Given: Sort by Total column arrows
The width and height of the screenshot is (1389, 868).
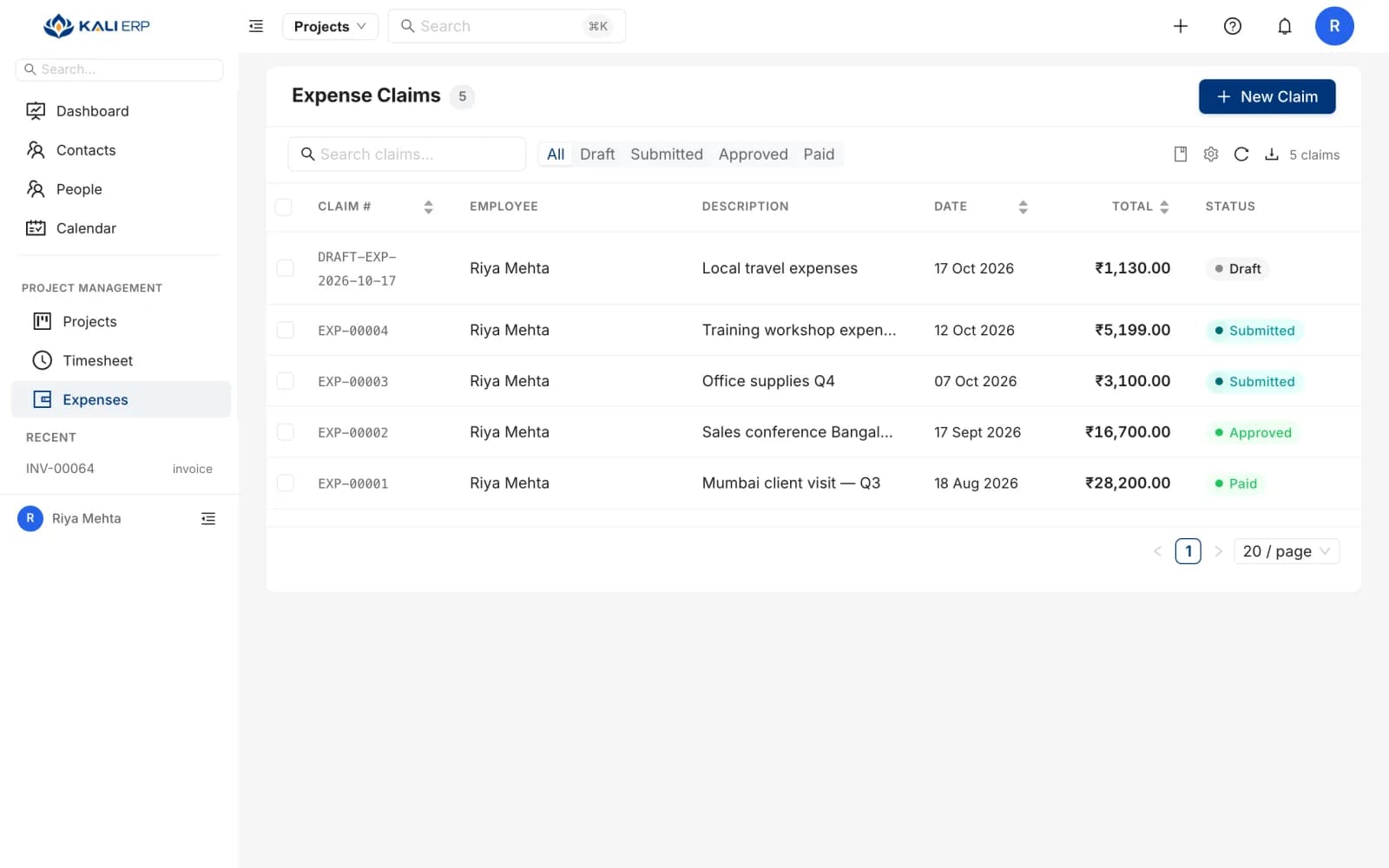Looking at the screenshot, I should 1164,207.
